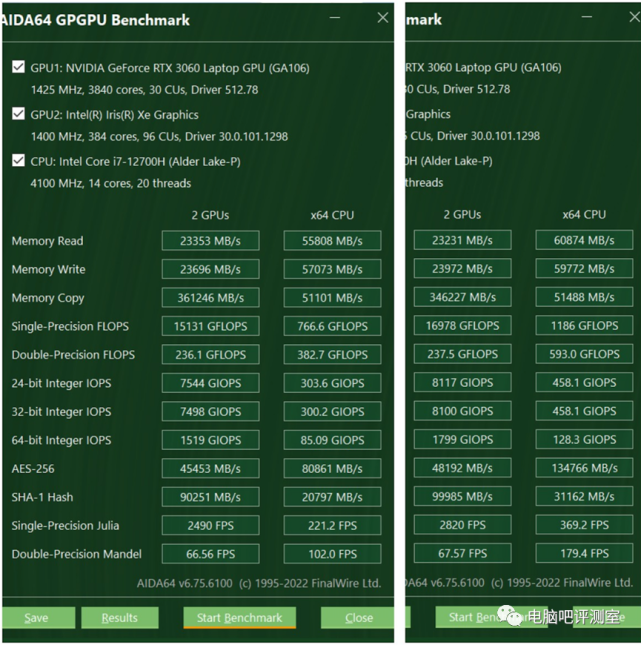Click the 382.7 GFLOPS CPU result

tap(332, 355)
